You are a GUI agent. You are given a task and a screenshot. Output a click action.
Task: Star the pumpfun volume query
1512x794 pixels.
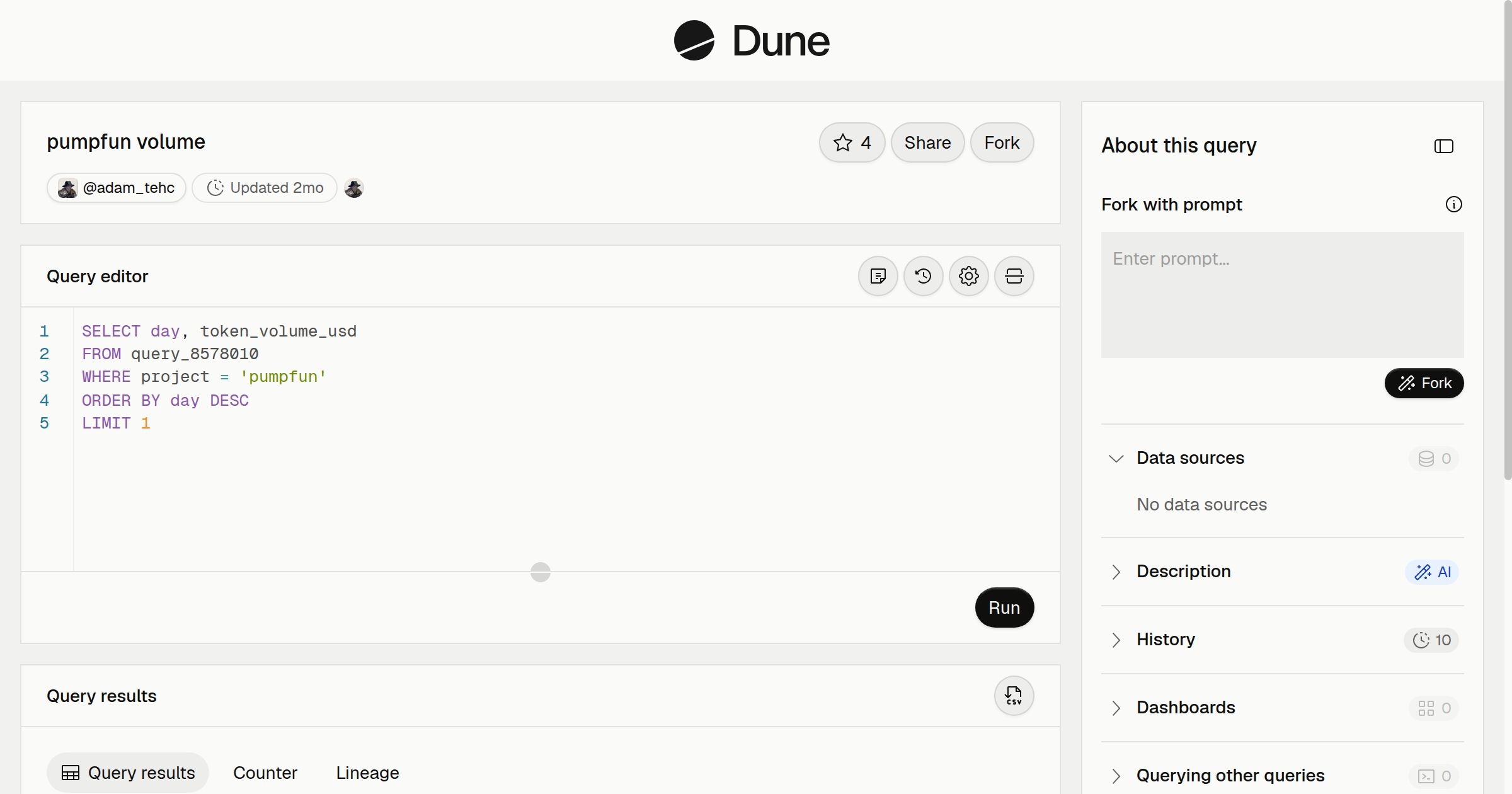pyautogui.click(x=852, y=142)
